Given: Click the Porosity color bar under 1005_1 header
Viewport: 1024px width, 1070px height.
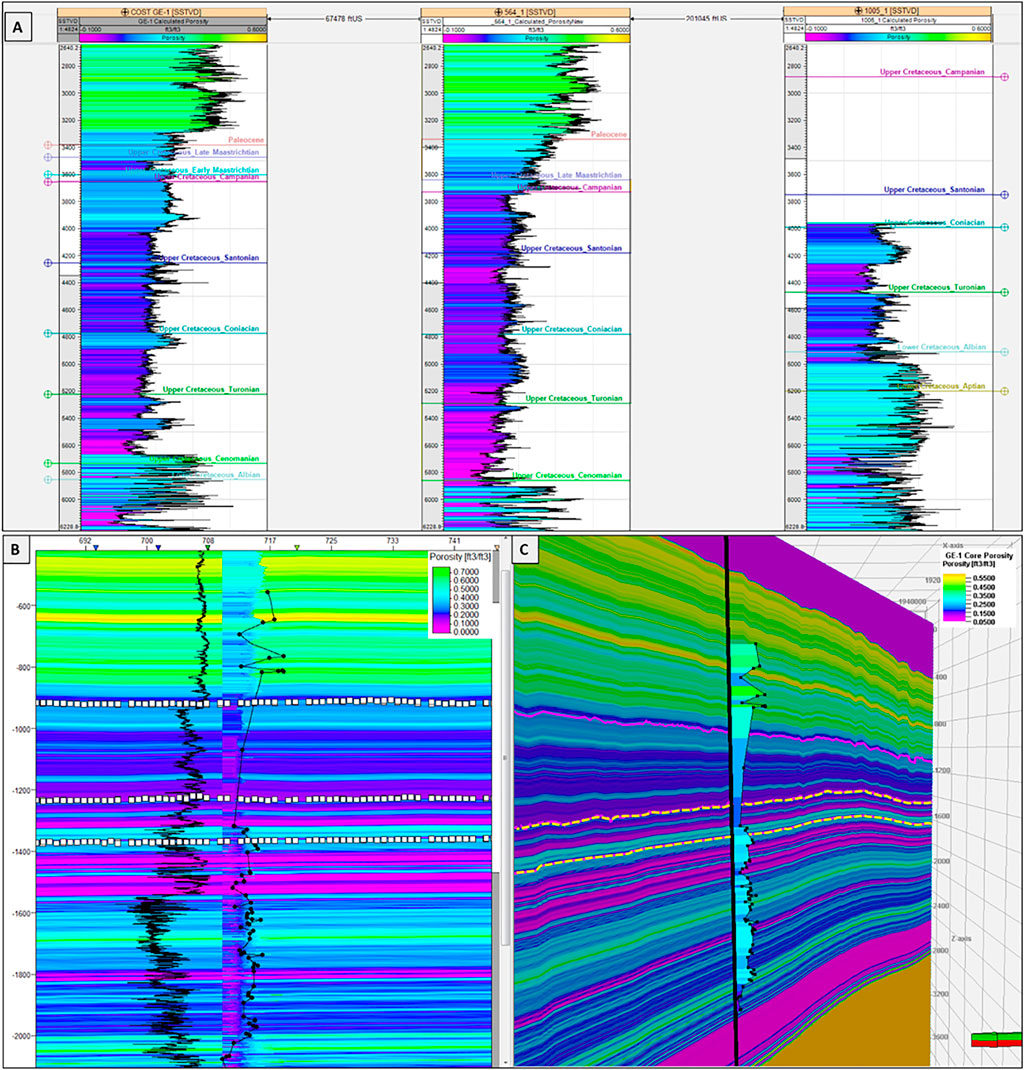Looking at the screenshot, I should [898, 38].
